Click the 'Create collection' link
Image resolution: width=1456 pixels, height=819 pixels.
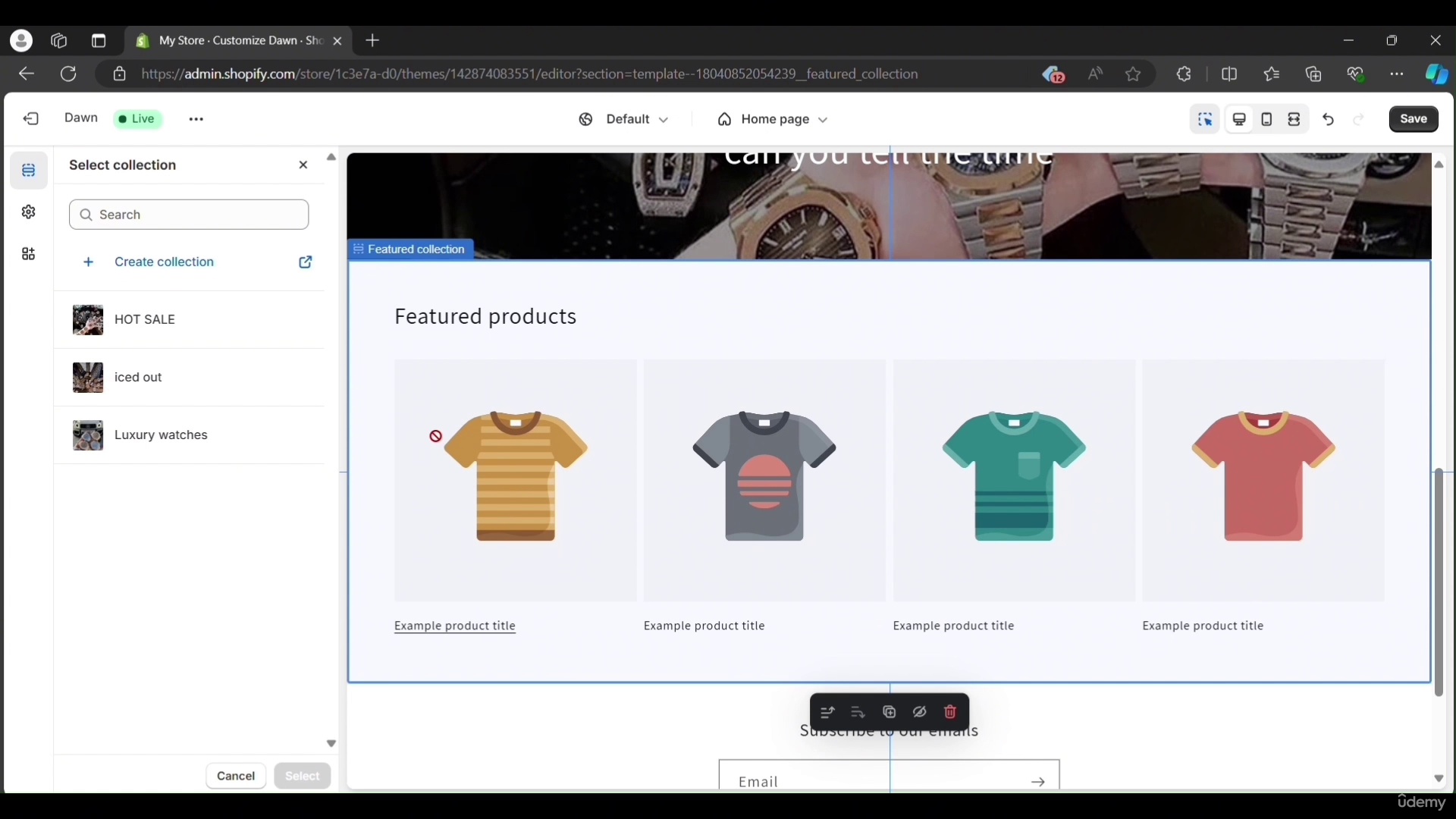[x=164, y=261]
